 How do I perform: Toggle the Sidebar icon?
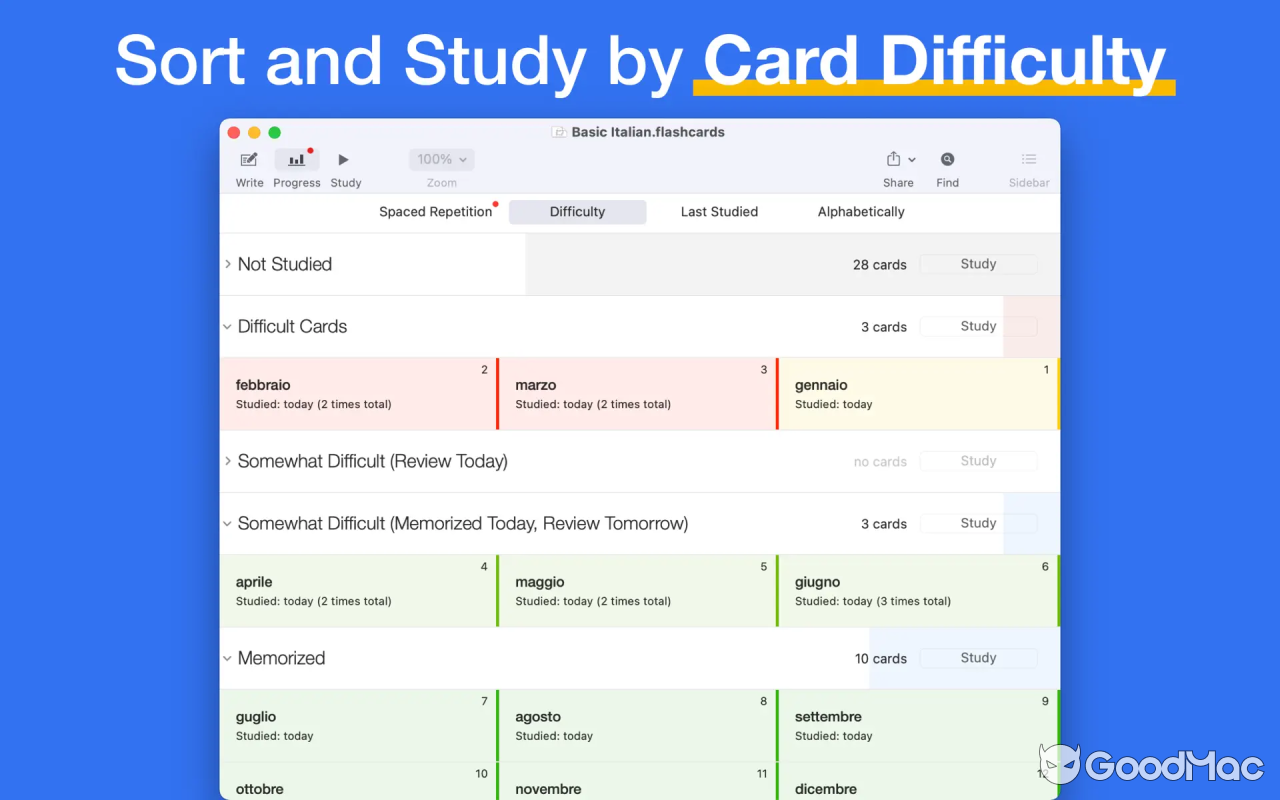(1028, 159)
